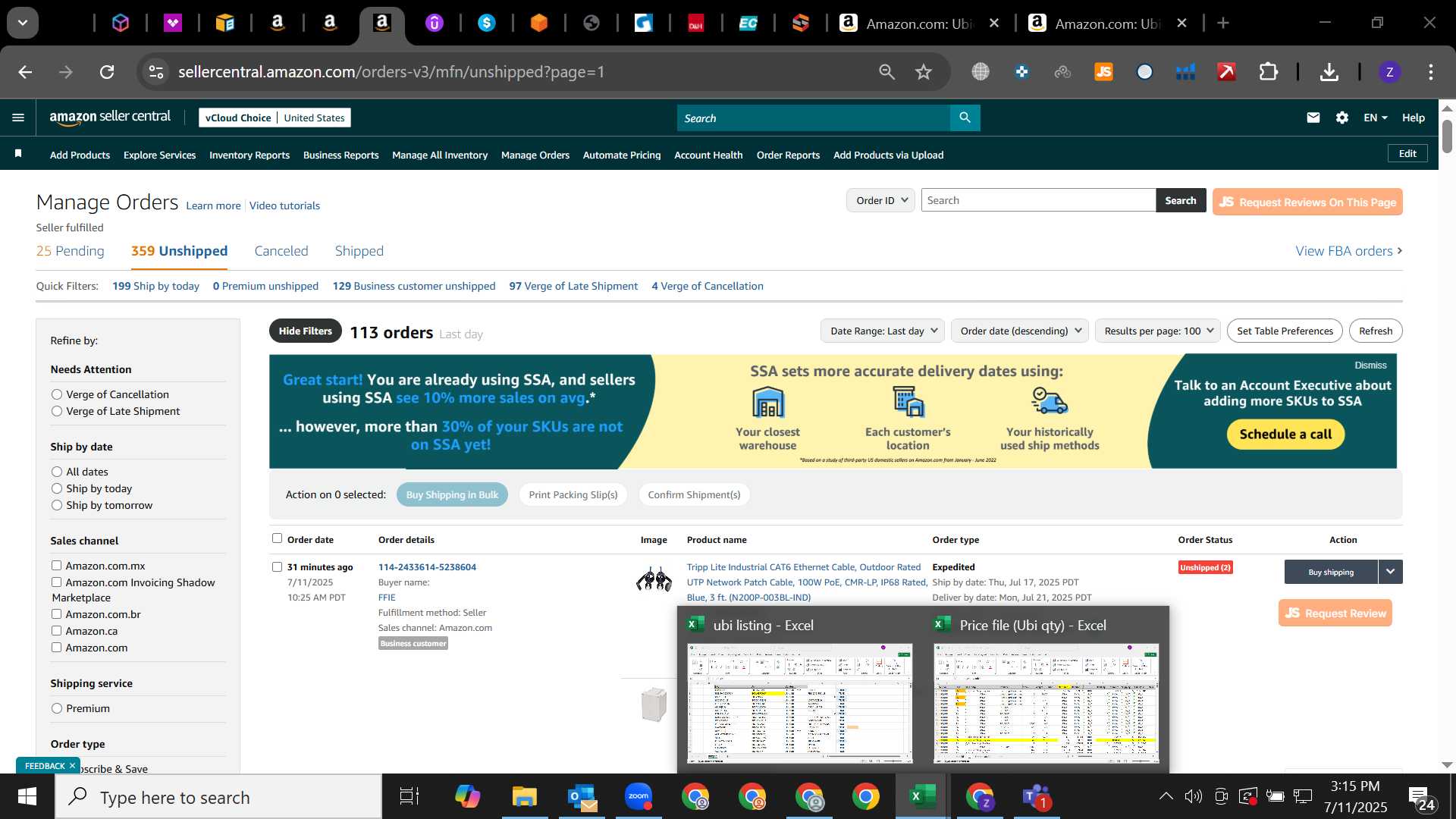
Task: Expand the Buy shipping arrow dropdown
Action: click(1390, 572)
